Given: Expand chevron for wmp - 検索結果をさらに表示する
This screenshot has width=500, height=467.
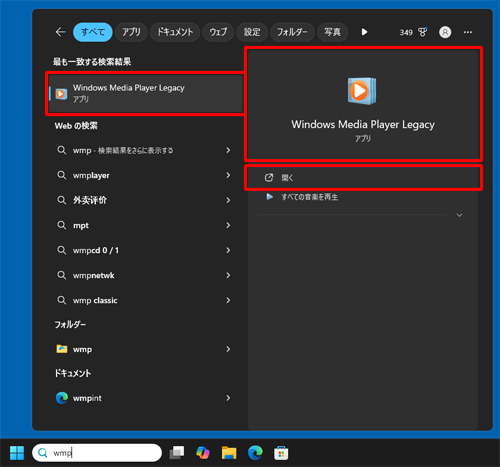Looking at the screenshot, I should click(228, 150).
